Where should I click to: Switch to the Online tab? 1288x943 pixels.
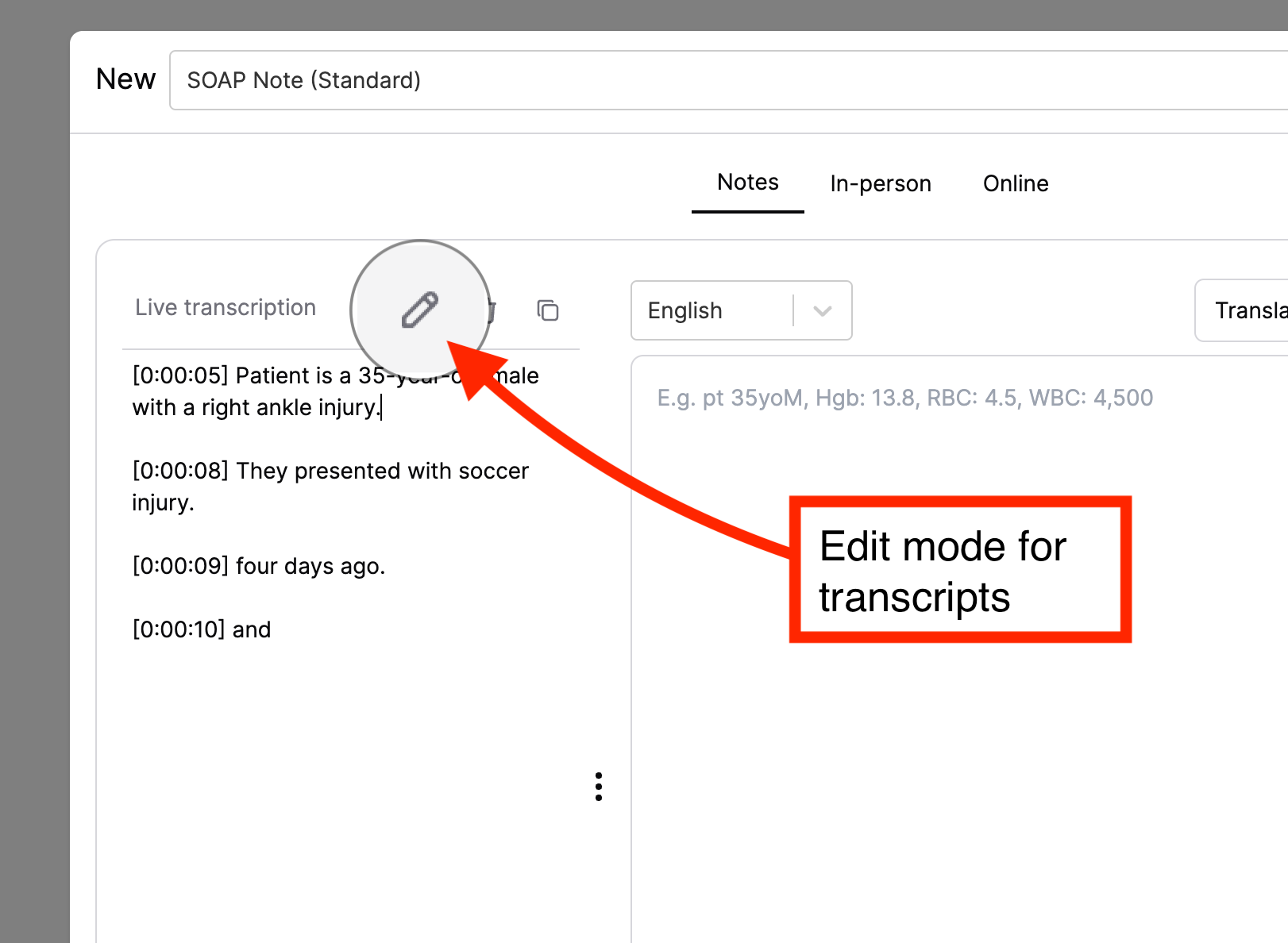[x=1016, y=184]
